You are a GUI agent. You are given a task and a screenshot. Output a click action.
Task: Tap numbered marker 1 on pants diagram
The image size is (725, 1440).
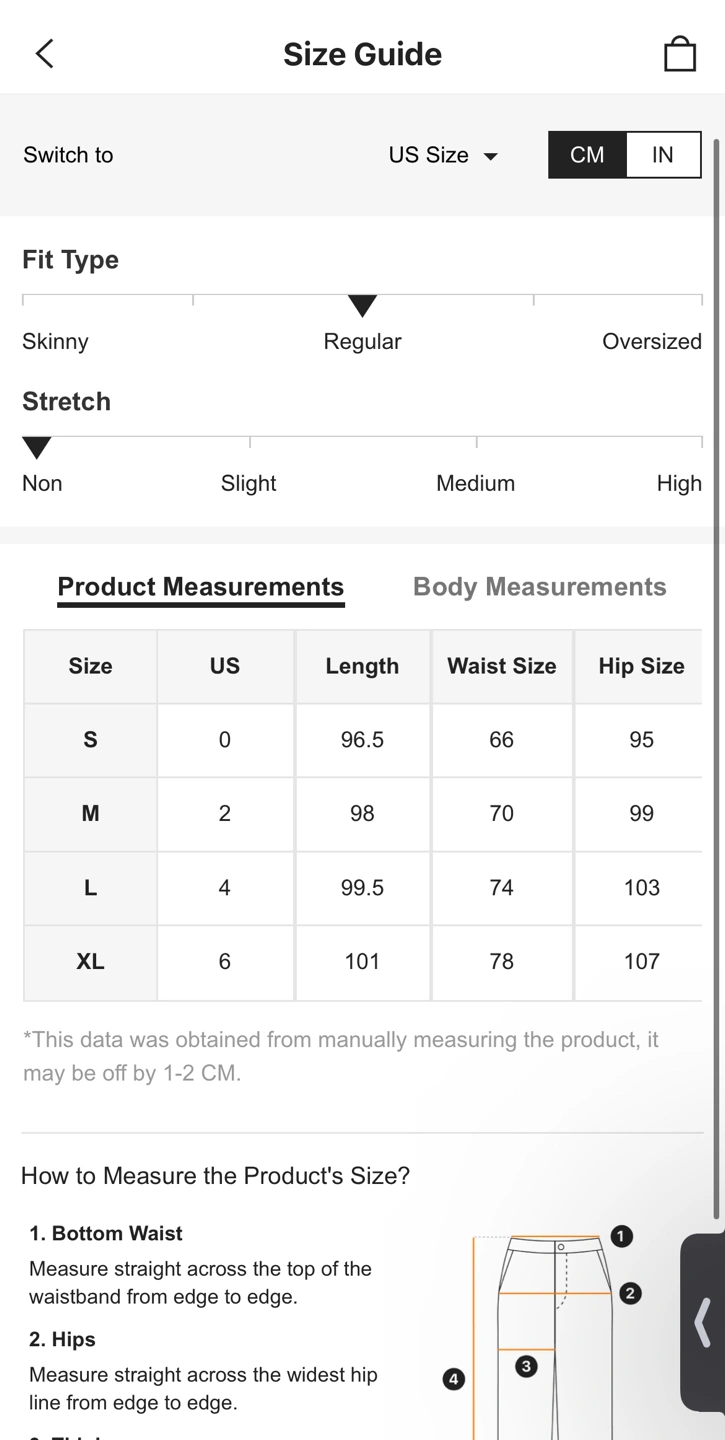pyautogui.click(x=621, y=1236)
